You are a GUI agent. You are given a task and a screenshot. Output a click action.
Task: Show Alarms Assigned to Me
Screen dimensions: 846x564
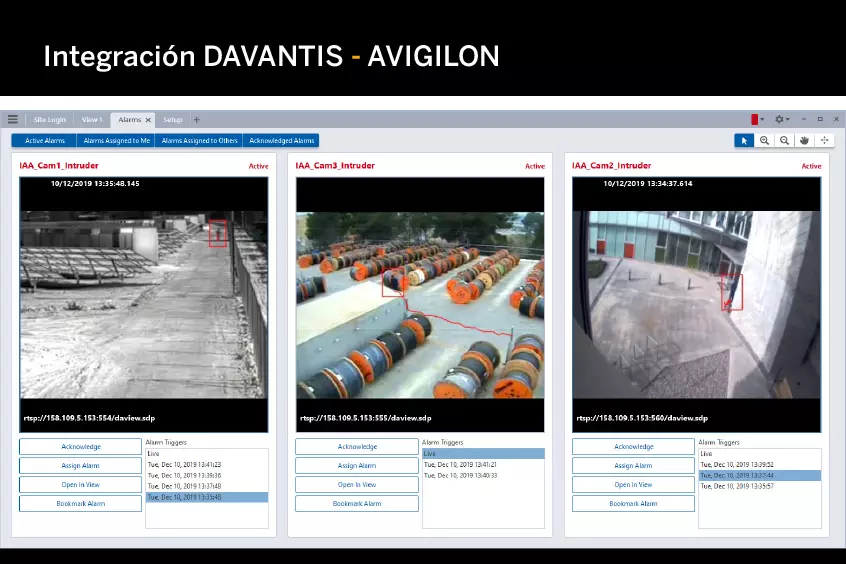click(x=116, y=140)
